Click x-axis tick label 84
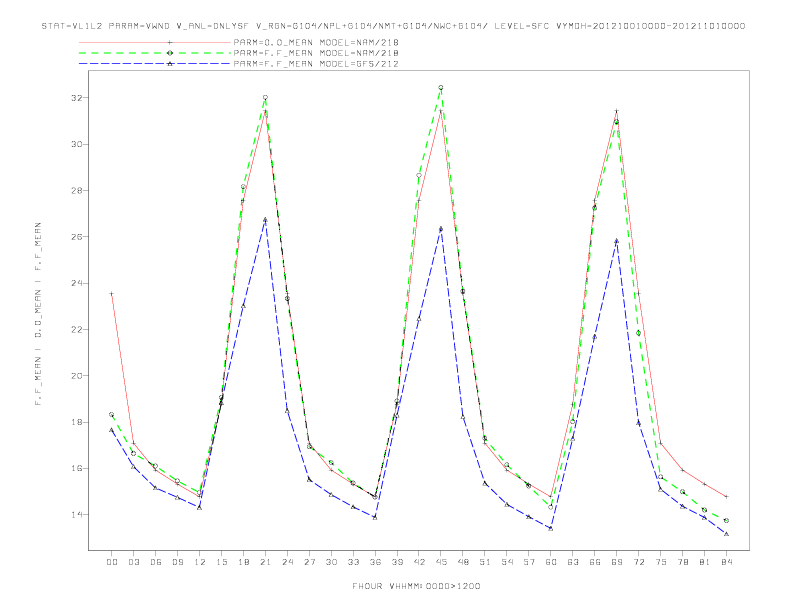 click(x=726, y=562)
